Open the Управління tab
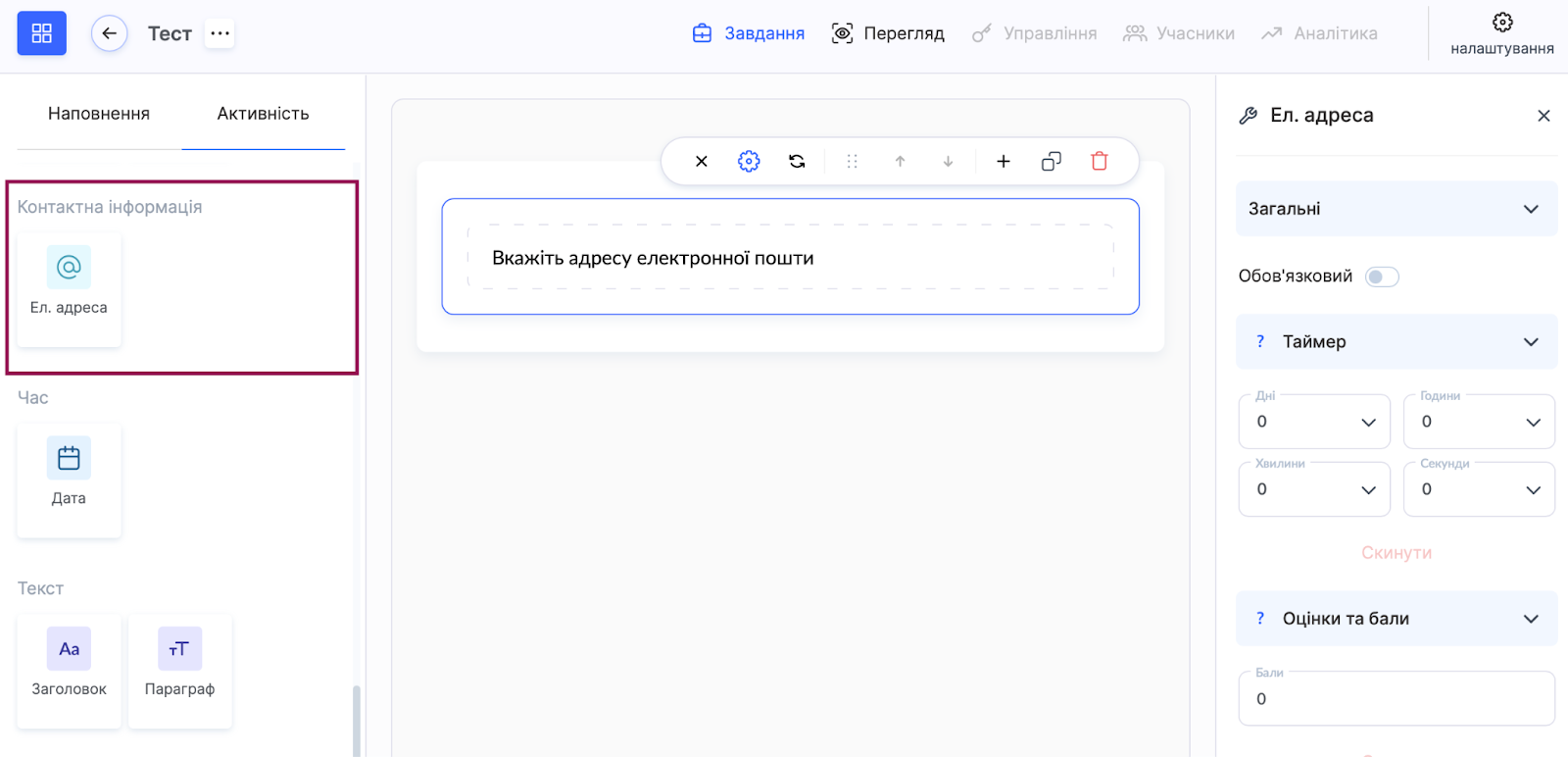 [1034, 33]
